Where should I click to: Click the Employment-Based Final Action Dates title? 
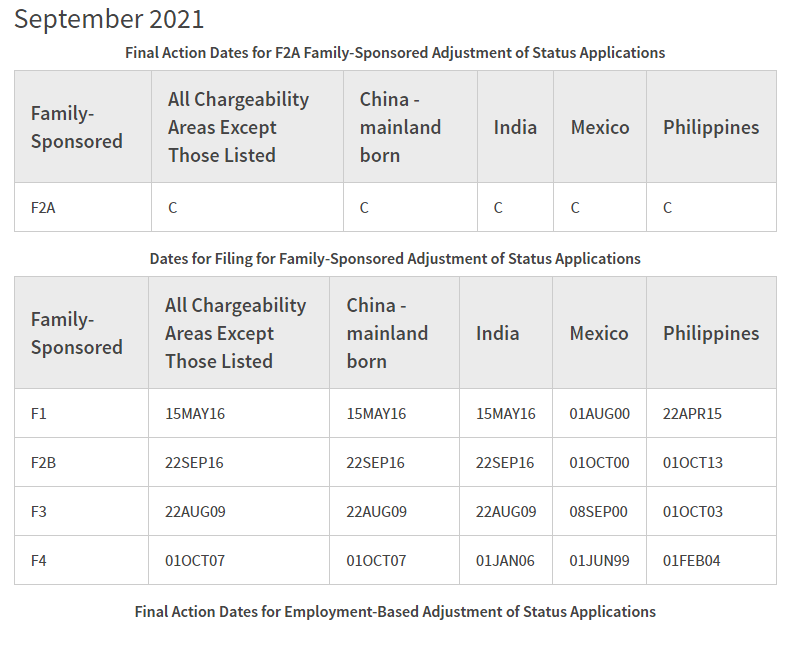395,611
